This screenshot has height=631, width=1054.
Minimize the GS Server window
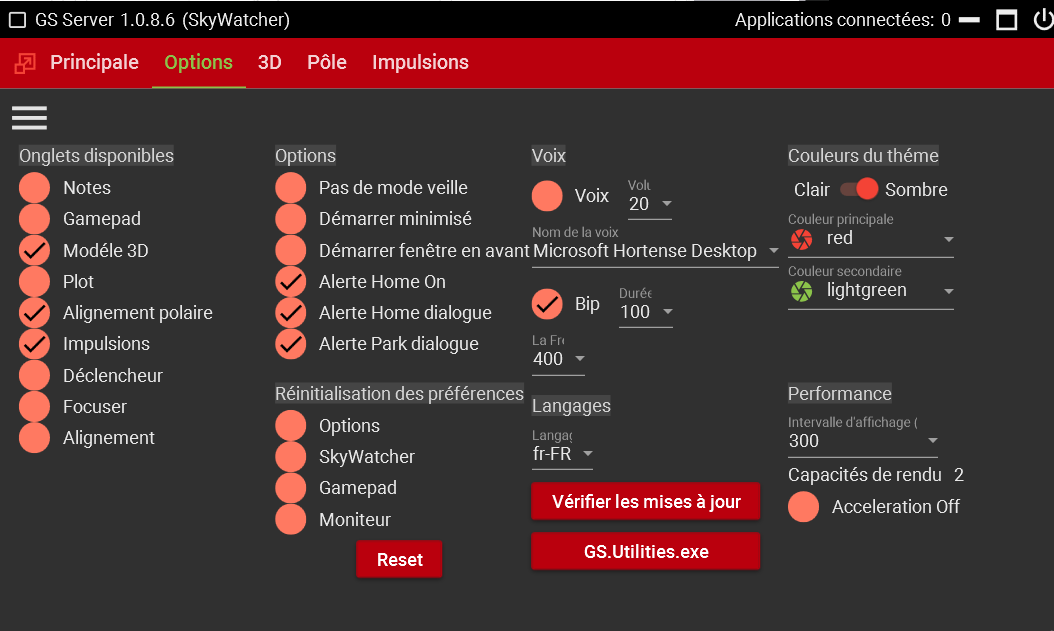[x=968, y=20]
